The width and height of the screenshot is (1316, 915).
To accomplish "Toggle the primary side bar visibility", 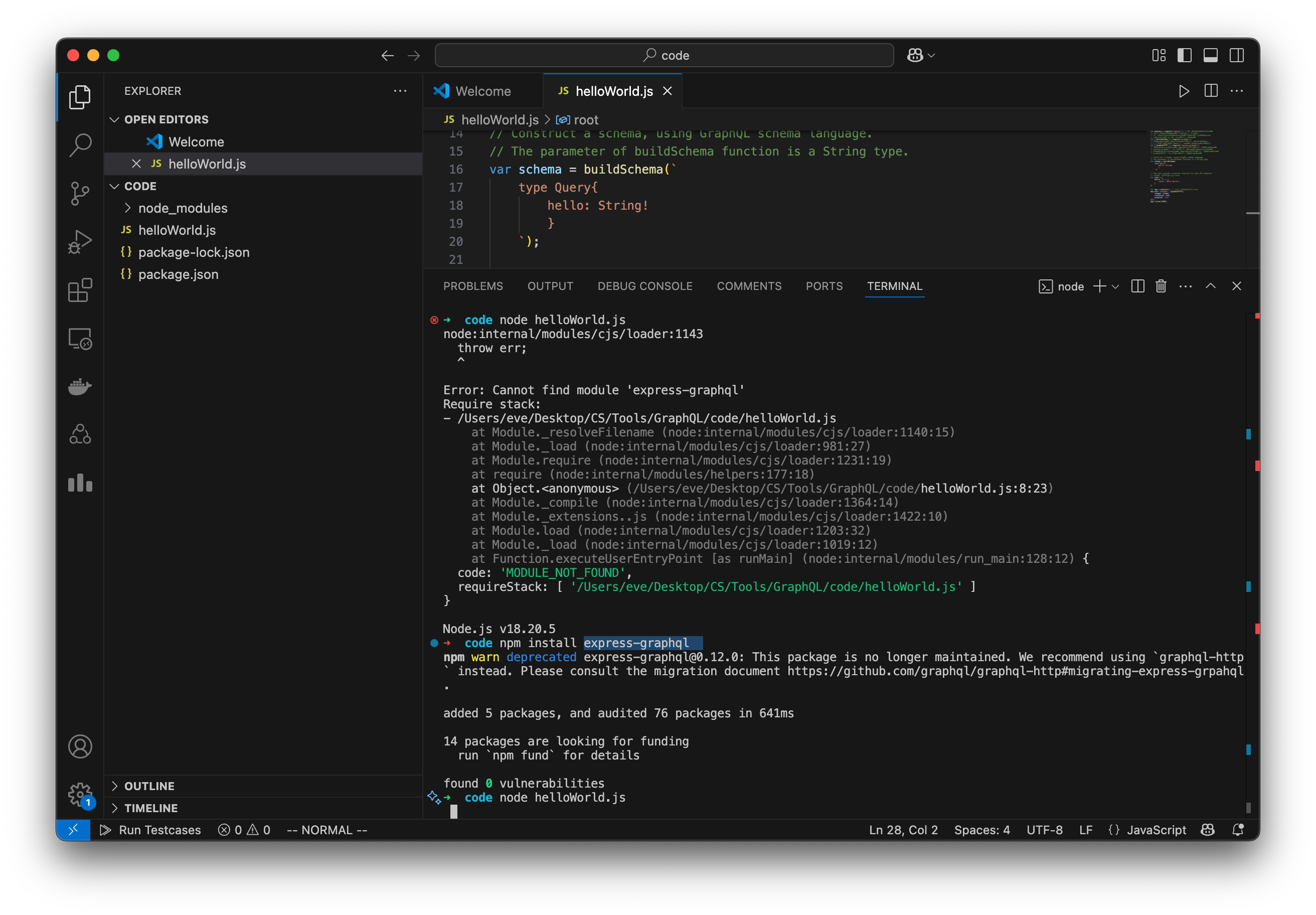I will (1184, 55).
